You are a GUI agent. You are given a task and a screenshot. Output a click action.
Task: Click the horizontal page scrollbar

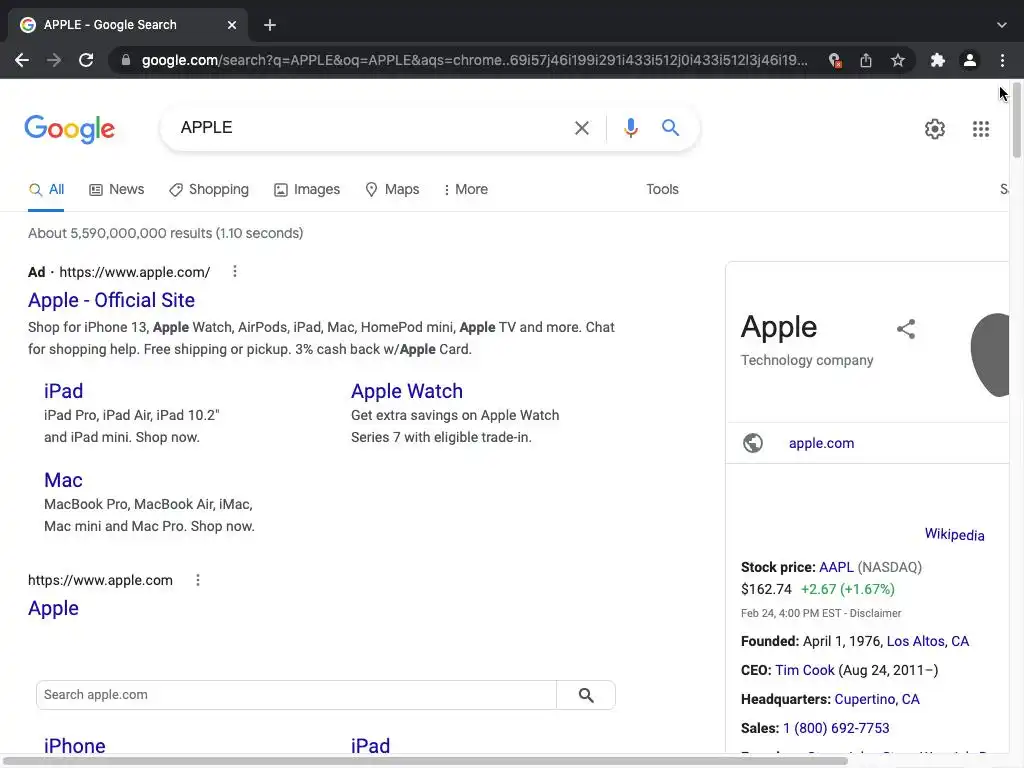pos(424,761)
